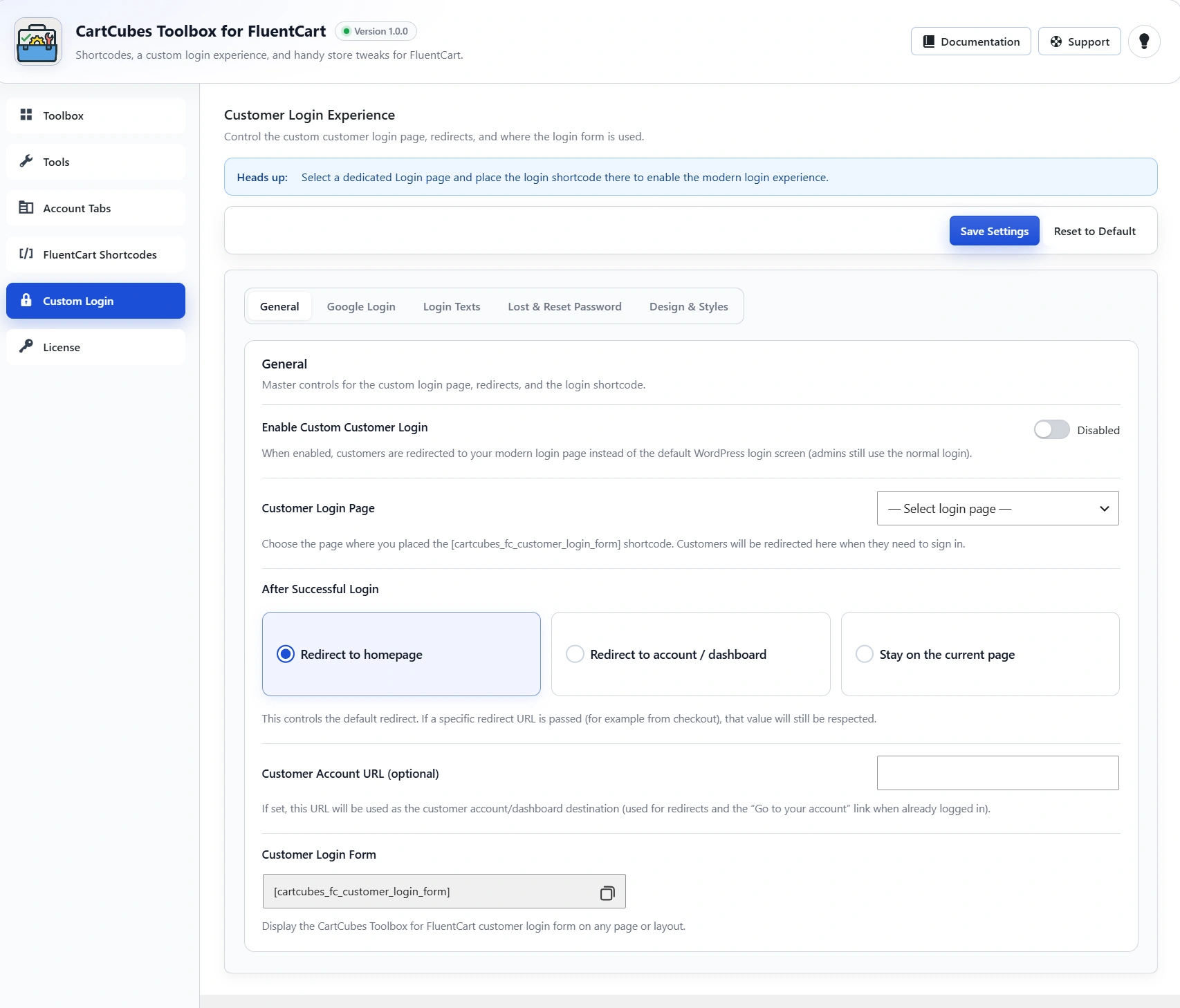Toggle Enable Custom Customer Login switch
1180x1008 pixels.
tap(1051, 429)
